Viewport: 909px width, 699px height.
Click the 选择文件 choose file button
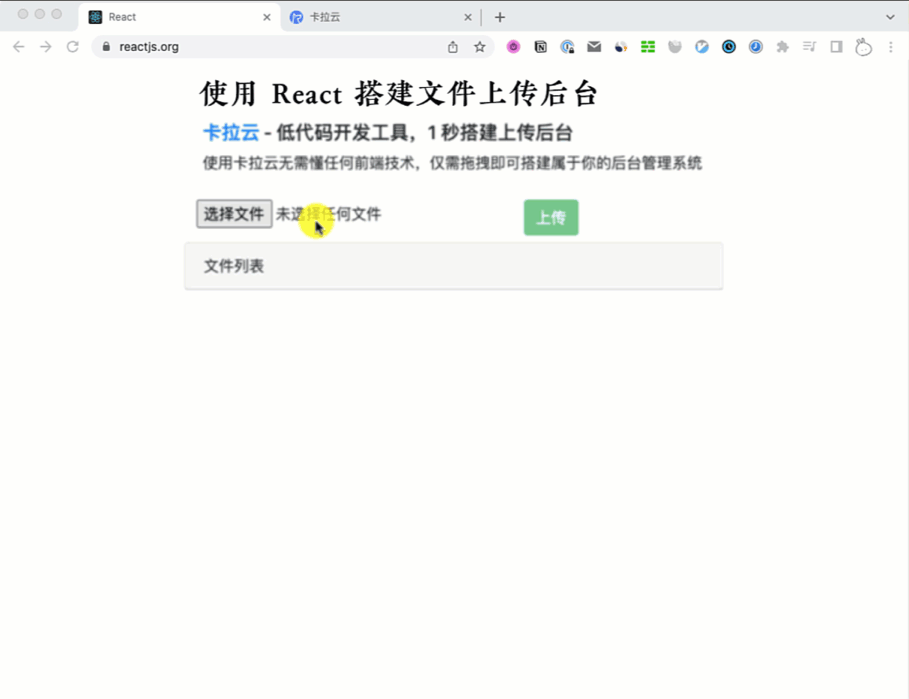pyautogui.click(x=234, y=214)
